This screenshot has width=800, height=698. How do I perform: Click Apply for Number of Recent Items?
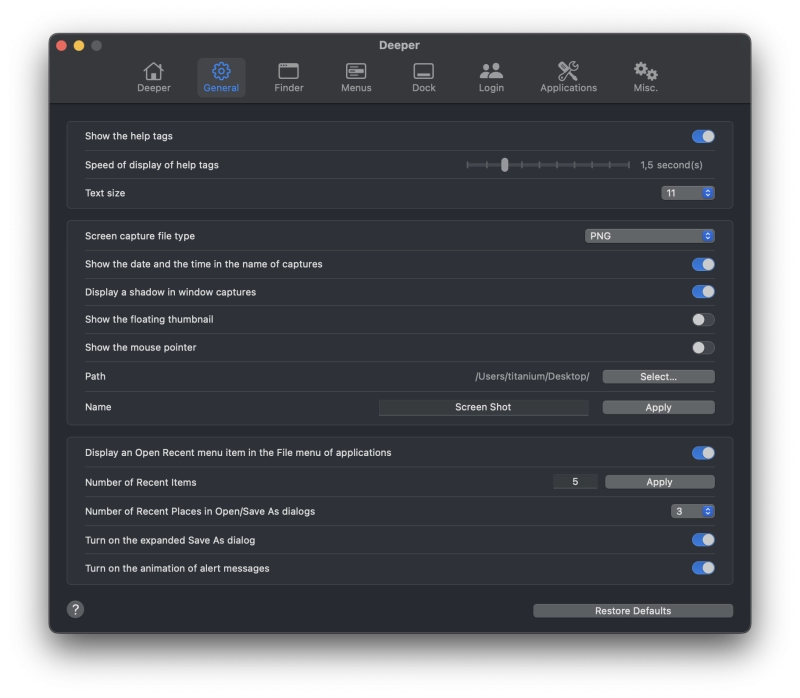(660, 482)
